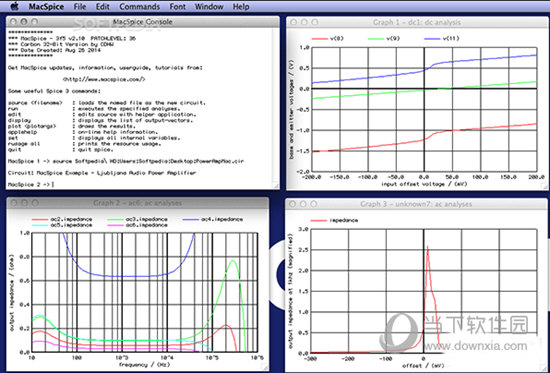Image resolution: width=550 pixels, height=373 pixels.
Task: Minimize the Graph 1 window
Action: (x=304, y=22)
